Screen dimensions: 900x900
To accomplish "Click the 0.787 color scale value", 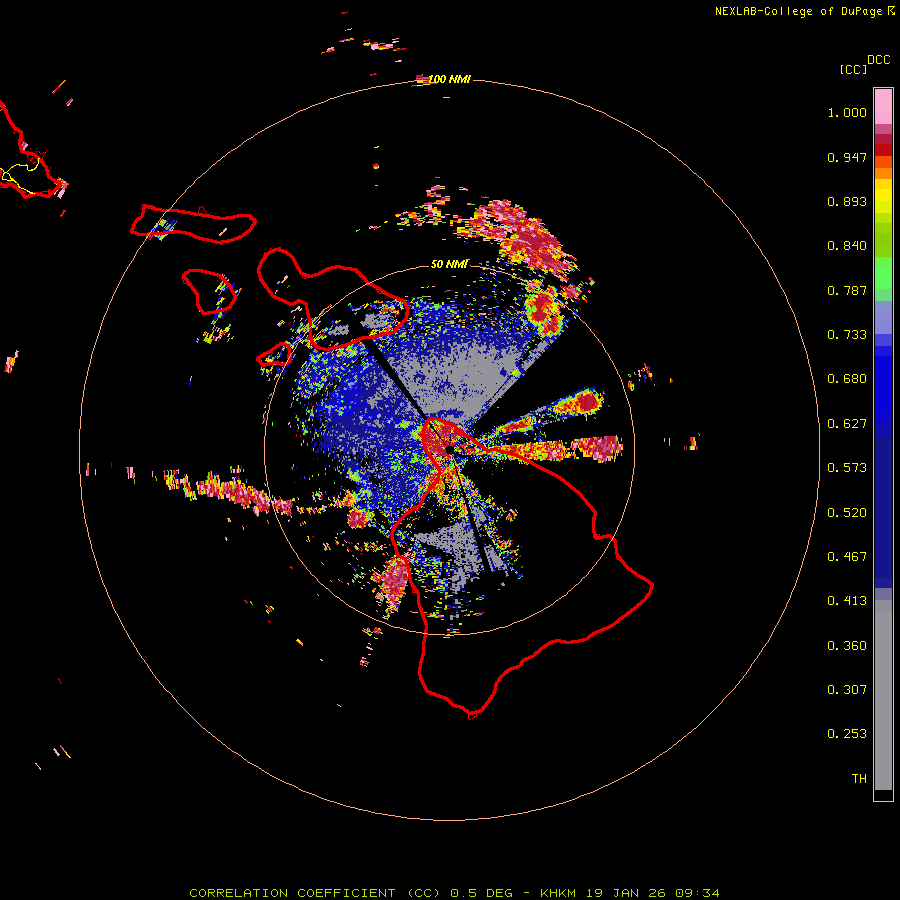I will [x=847, y=290].
